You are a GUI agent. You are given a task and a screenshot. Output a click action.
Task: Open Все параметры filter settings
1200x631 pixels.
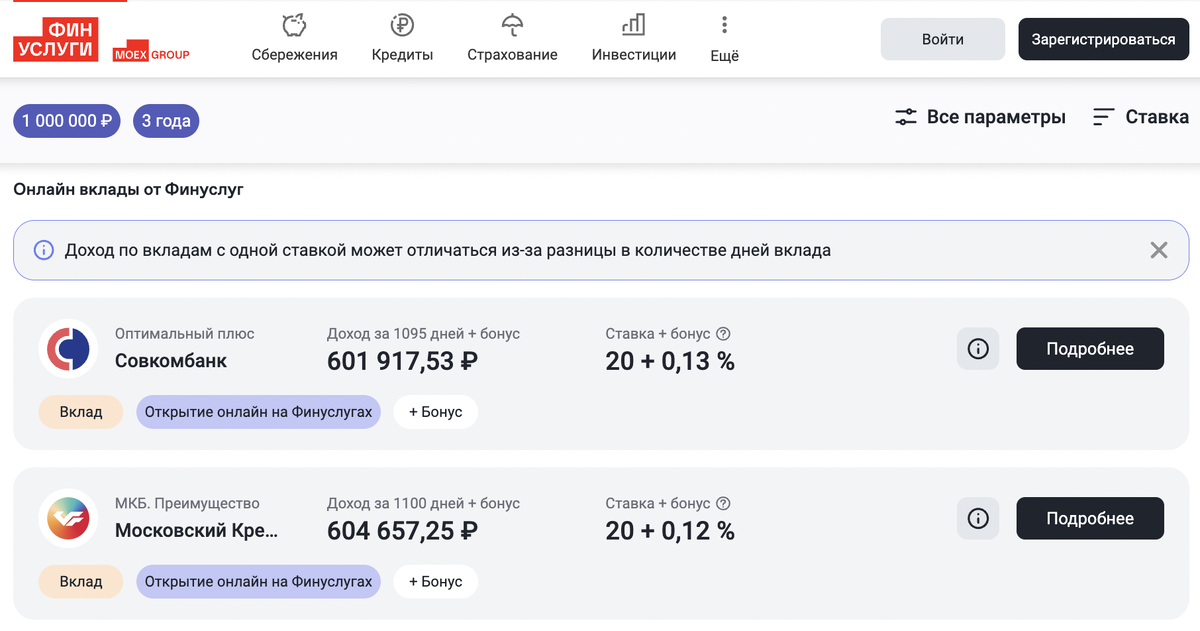click(x=980, y=117)
